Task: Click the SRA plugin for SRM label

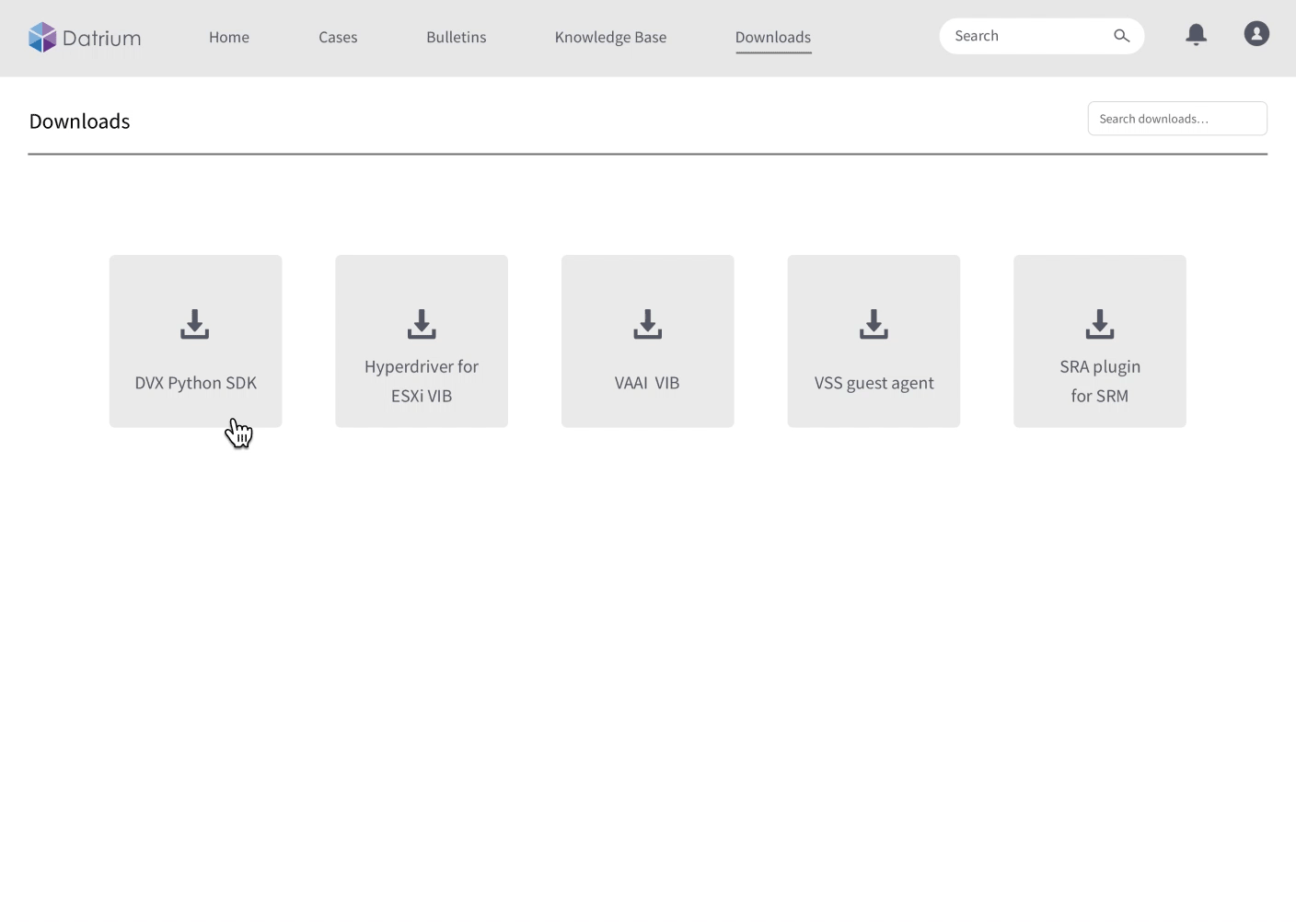Action: (1100, 381)
